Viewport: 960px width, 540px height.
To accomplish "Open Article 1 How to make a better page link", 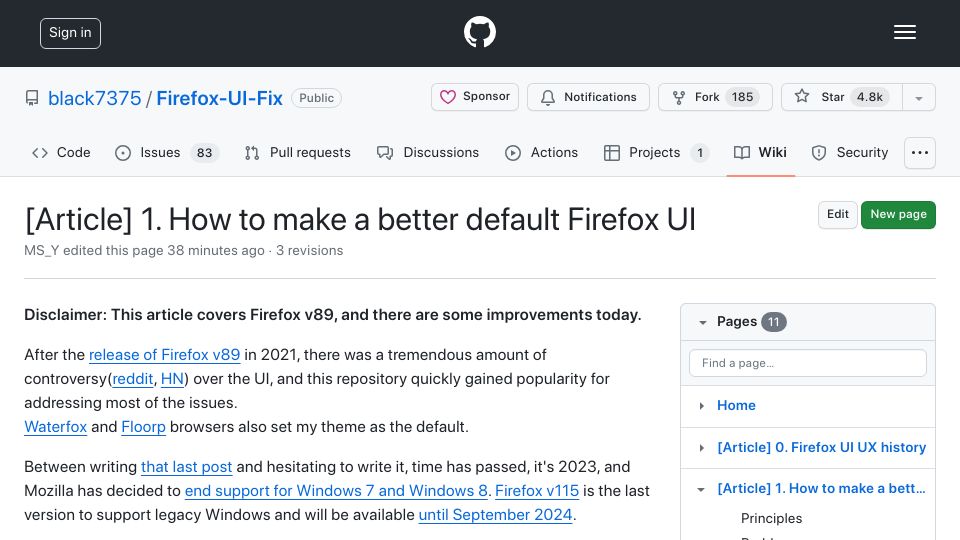I will click(x=821, y=489).
